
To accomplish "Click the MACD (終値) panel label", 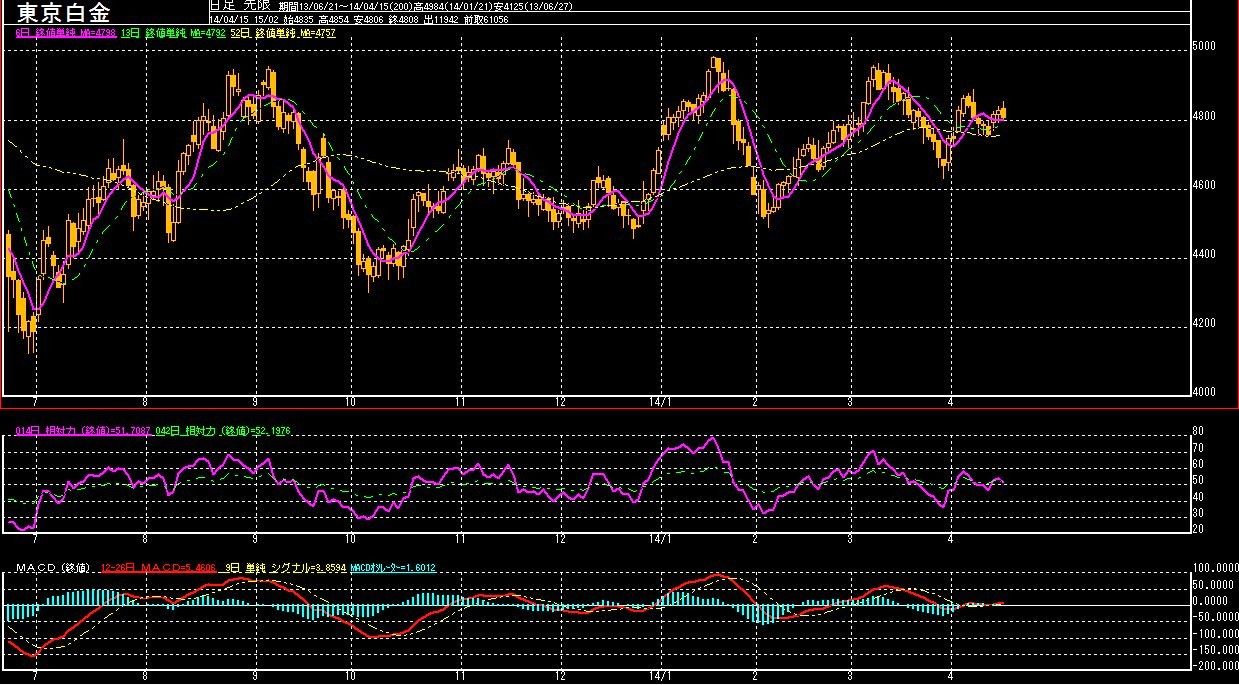I will [54, 567].
